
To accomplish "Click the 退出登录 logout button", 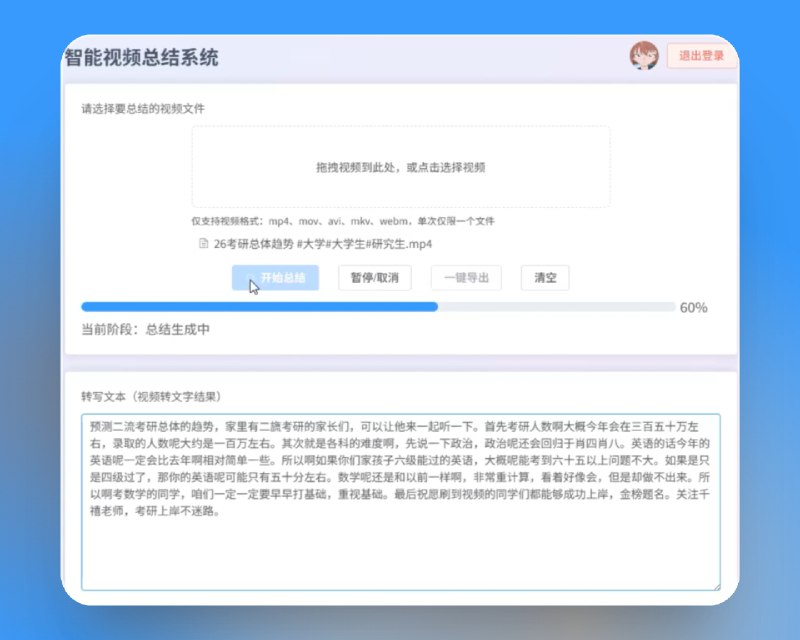I will [x=704, y=57].
